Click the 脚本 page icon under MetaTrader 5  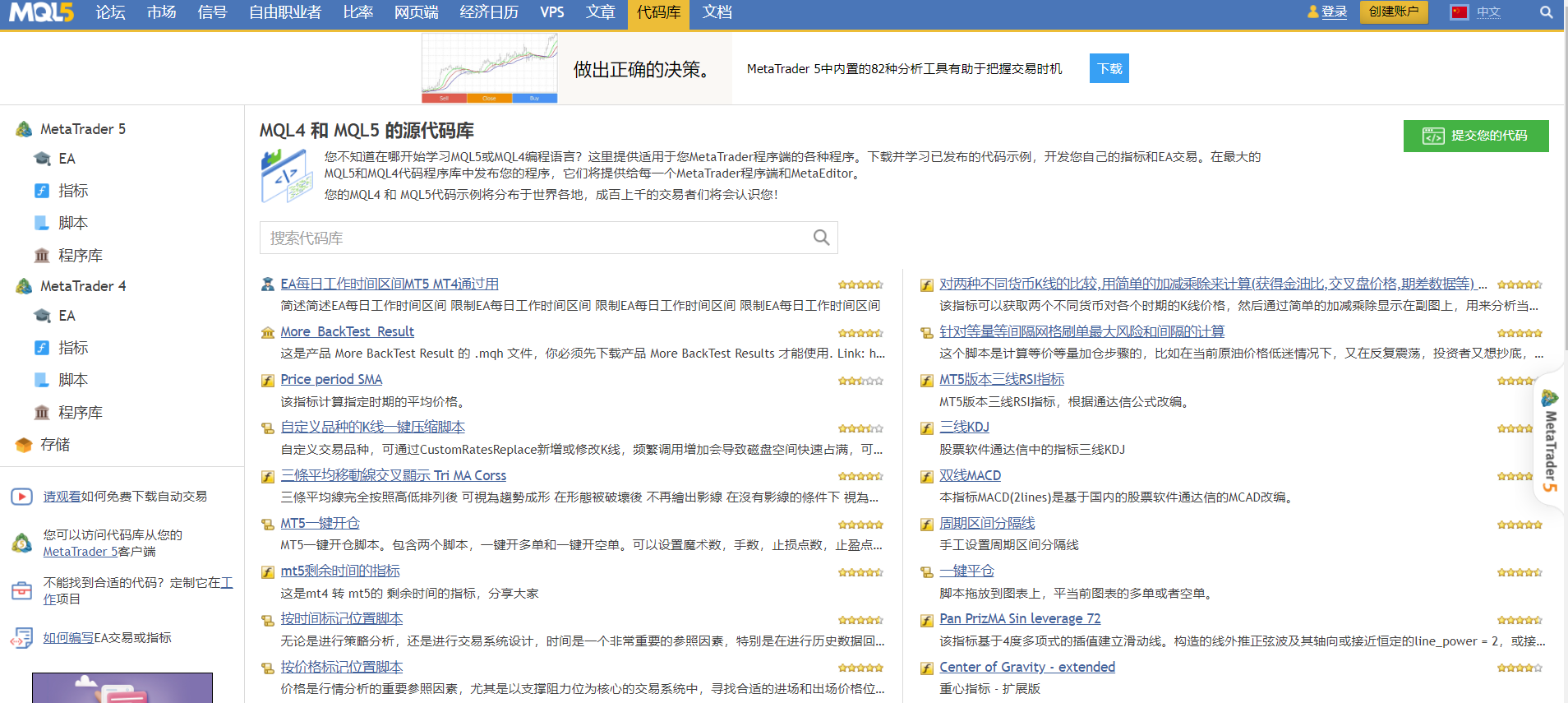click(42, 223)
